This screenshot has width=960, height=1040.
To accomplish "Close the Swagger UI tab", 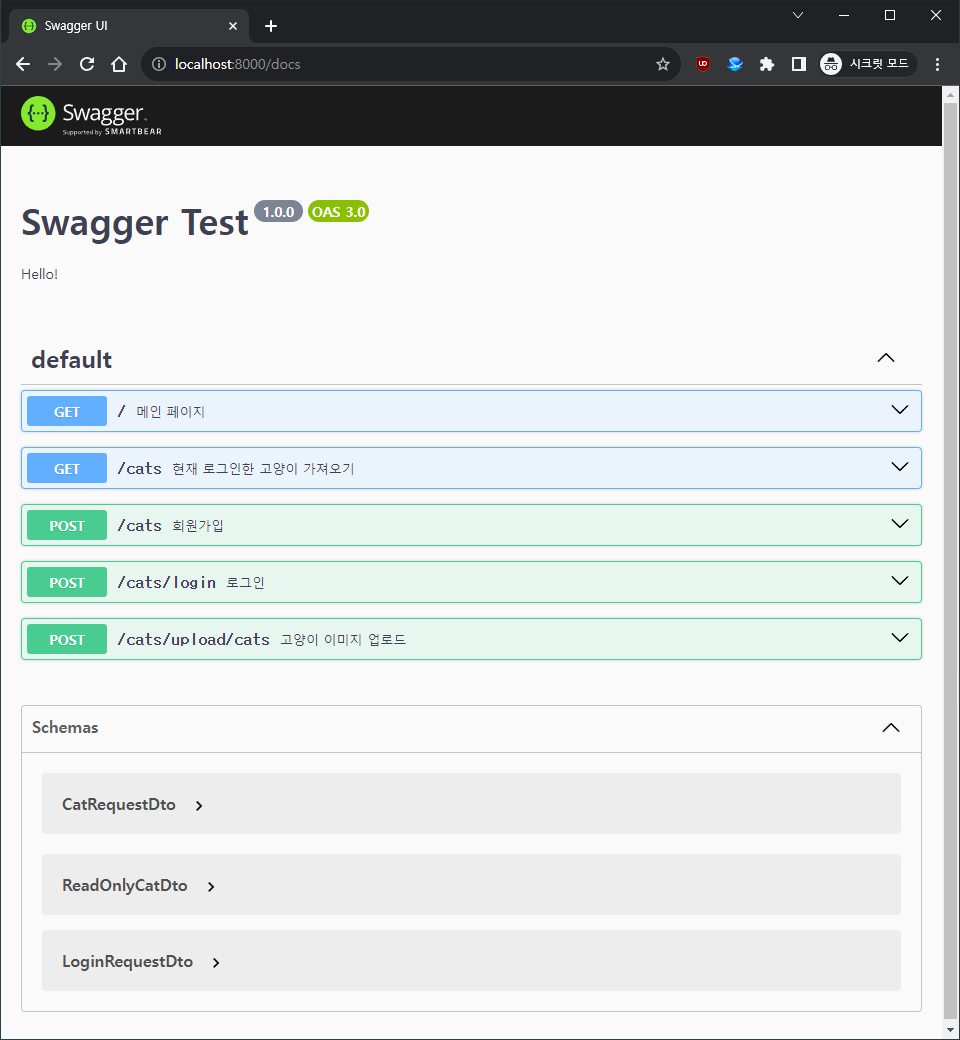I will [233, 26].
